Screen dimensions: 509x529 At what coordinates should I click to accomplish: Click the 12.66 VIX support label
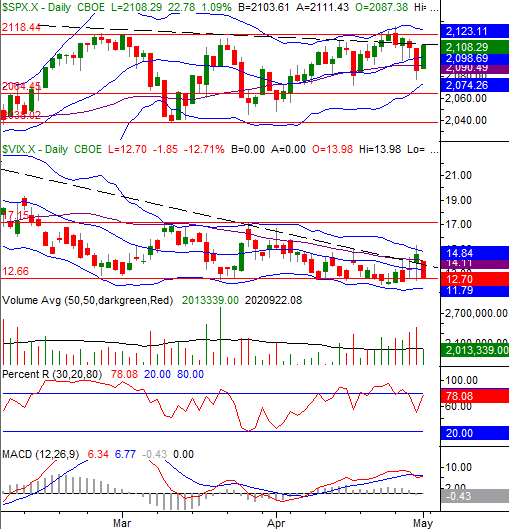[16, 271]
